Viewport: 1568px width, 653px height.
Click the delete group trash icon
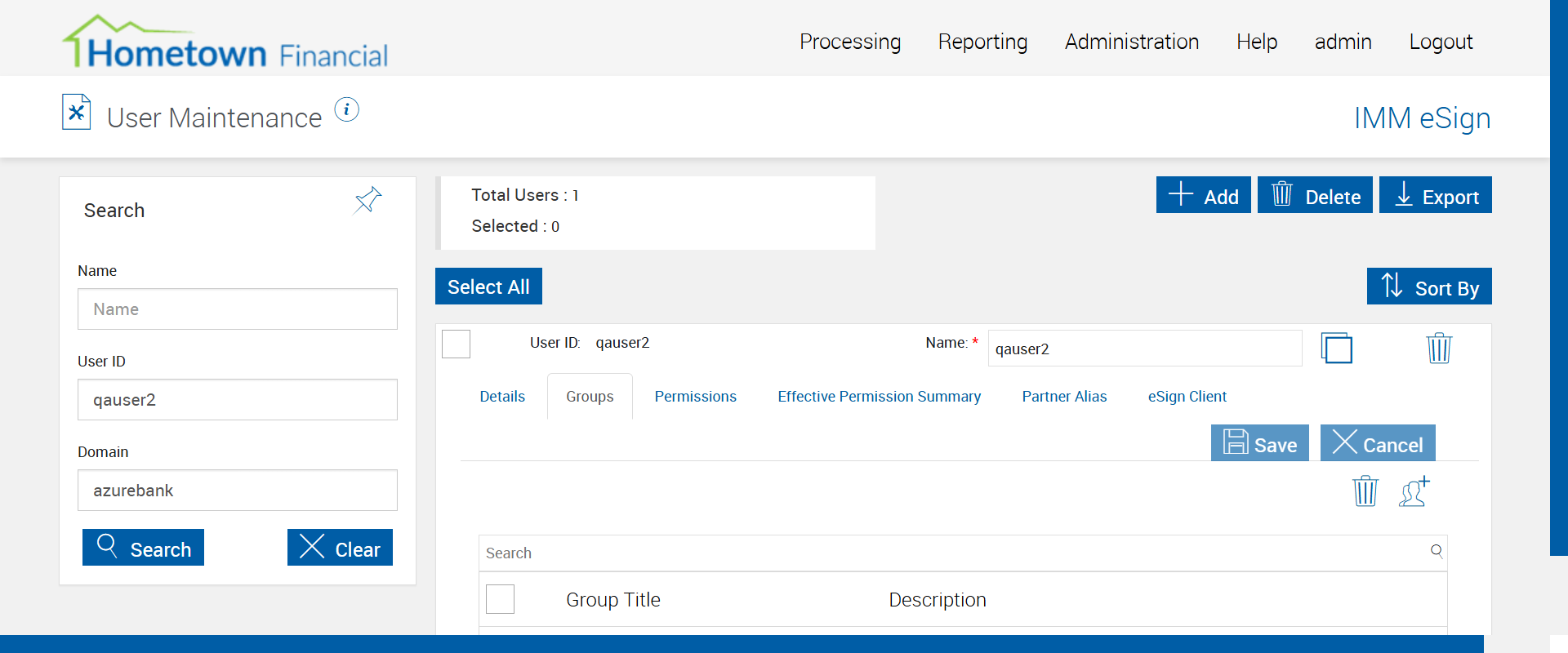pos(1365,491)
